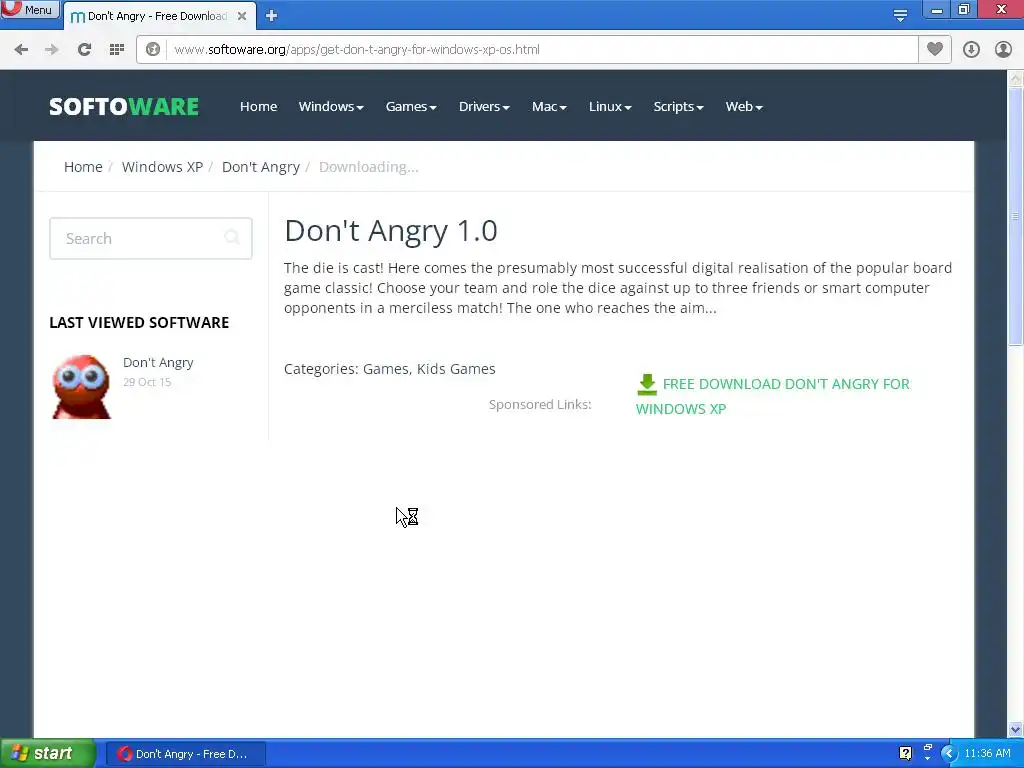
Task: Open the tab menu icon in title bar
Action: (x=900, y=14)
